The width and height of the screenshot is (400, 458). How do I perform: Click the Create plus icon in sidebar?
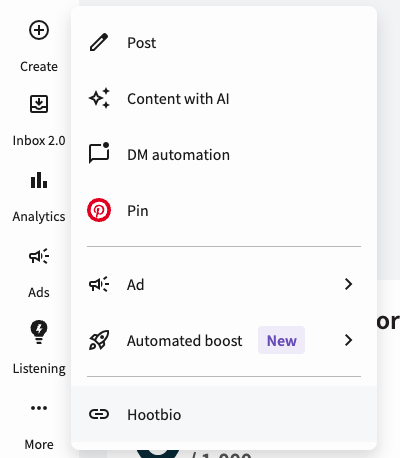(x=39, y=30)
